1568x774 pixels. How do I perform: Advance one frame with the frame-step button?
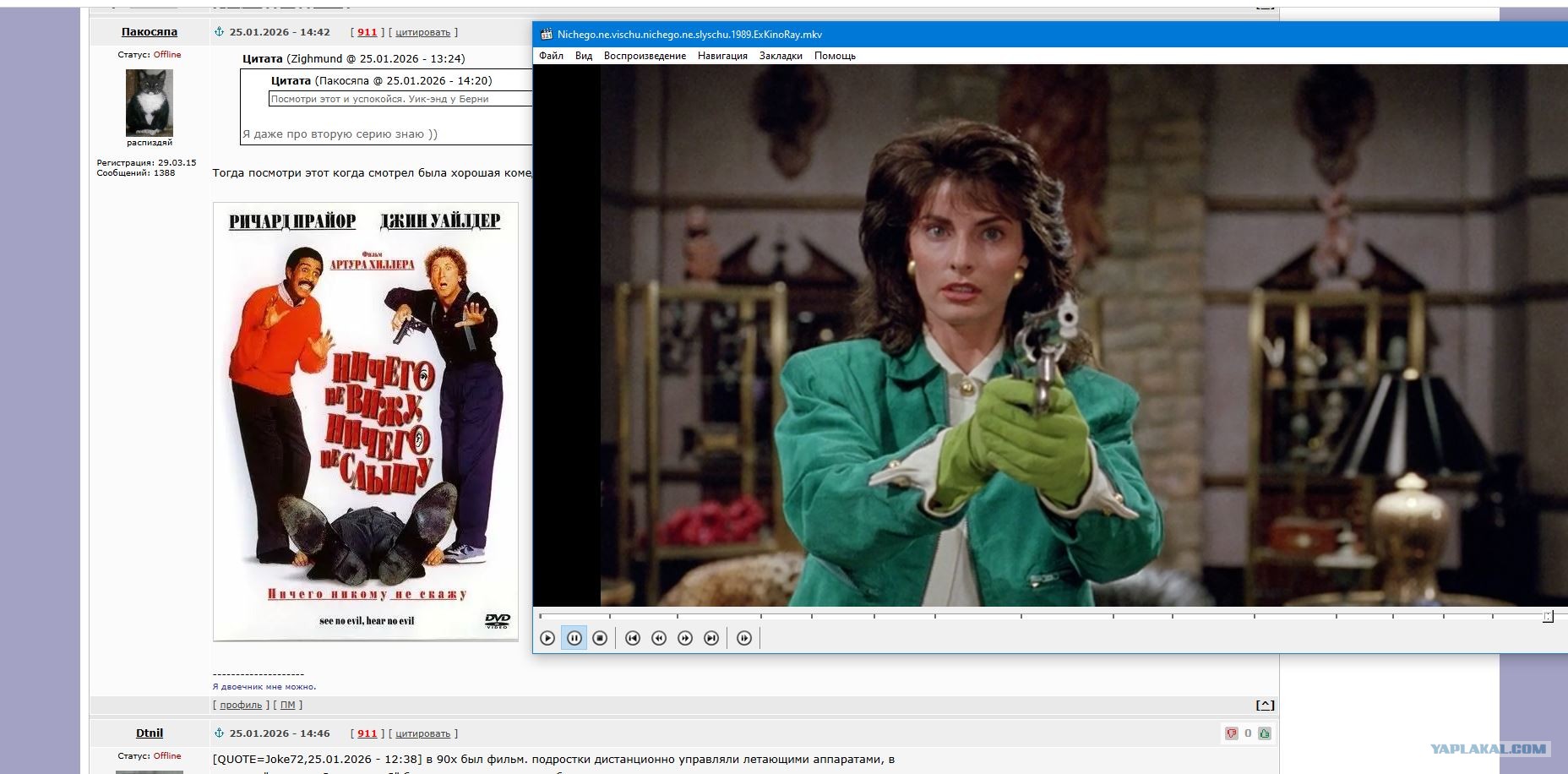[744, 638]
